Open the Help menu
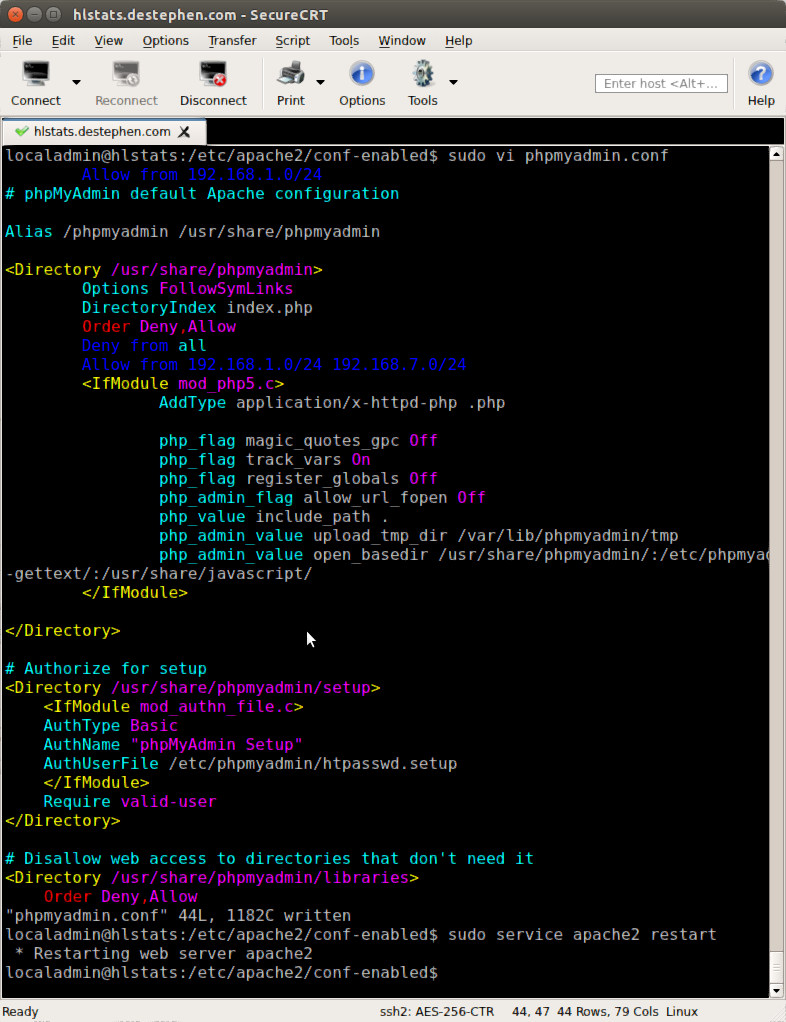 pyautogui.click(x=459, y=40)
